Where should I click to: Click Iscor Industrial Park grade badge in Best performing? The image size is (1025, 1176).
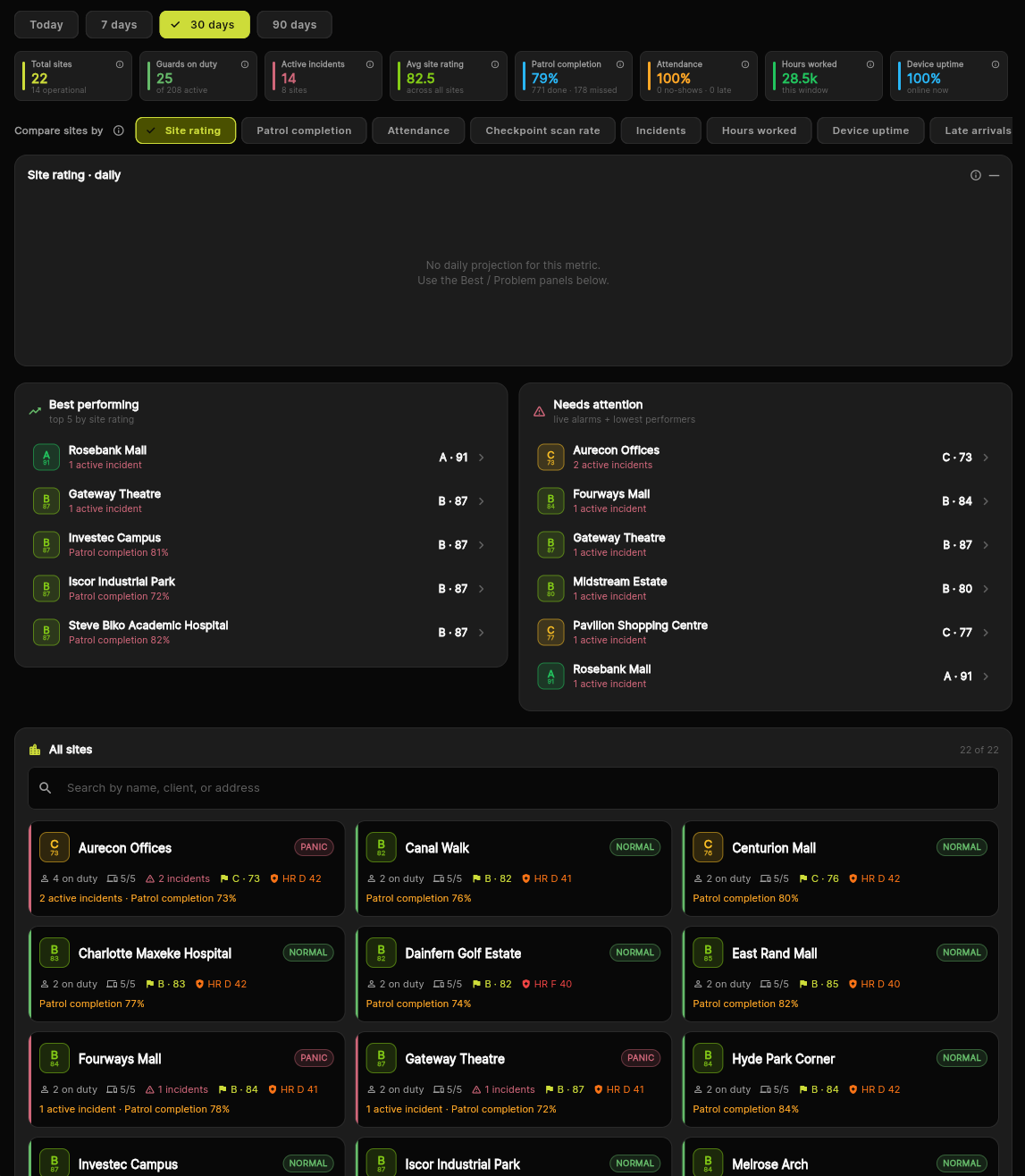tap(46, 589)
